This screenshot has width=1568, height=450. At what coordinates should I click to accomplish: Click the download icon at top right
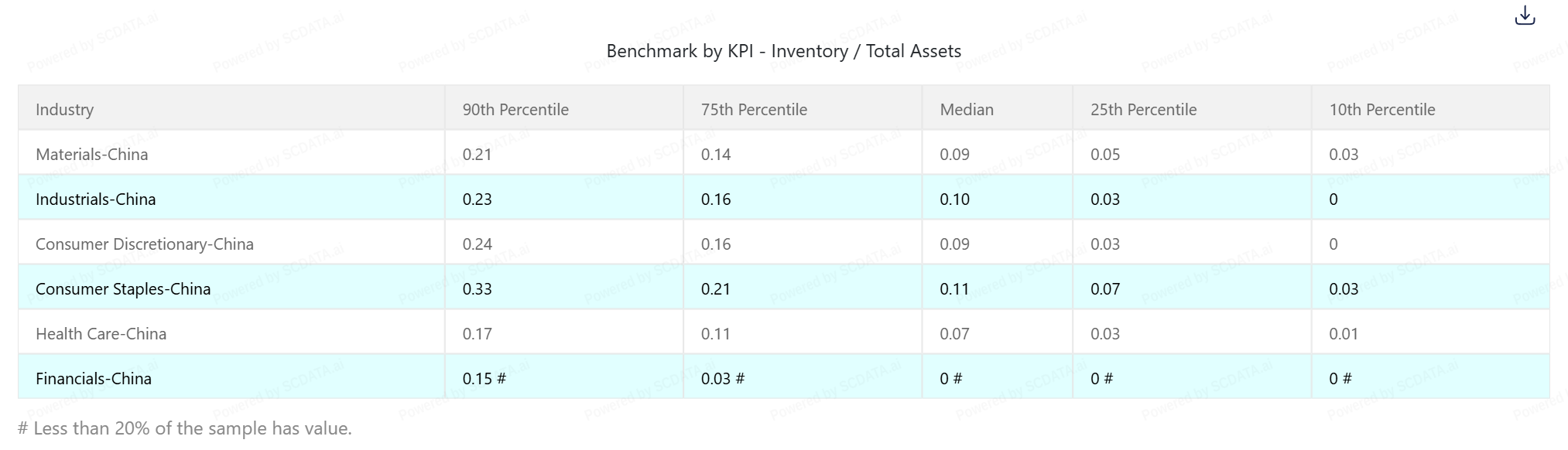click(x=1524, y=15)
